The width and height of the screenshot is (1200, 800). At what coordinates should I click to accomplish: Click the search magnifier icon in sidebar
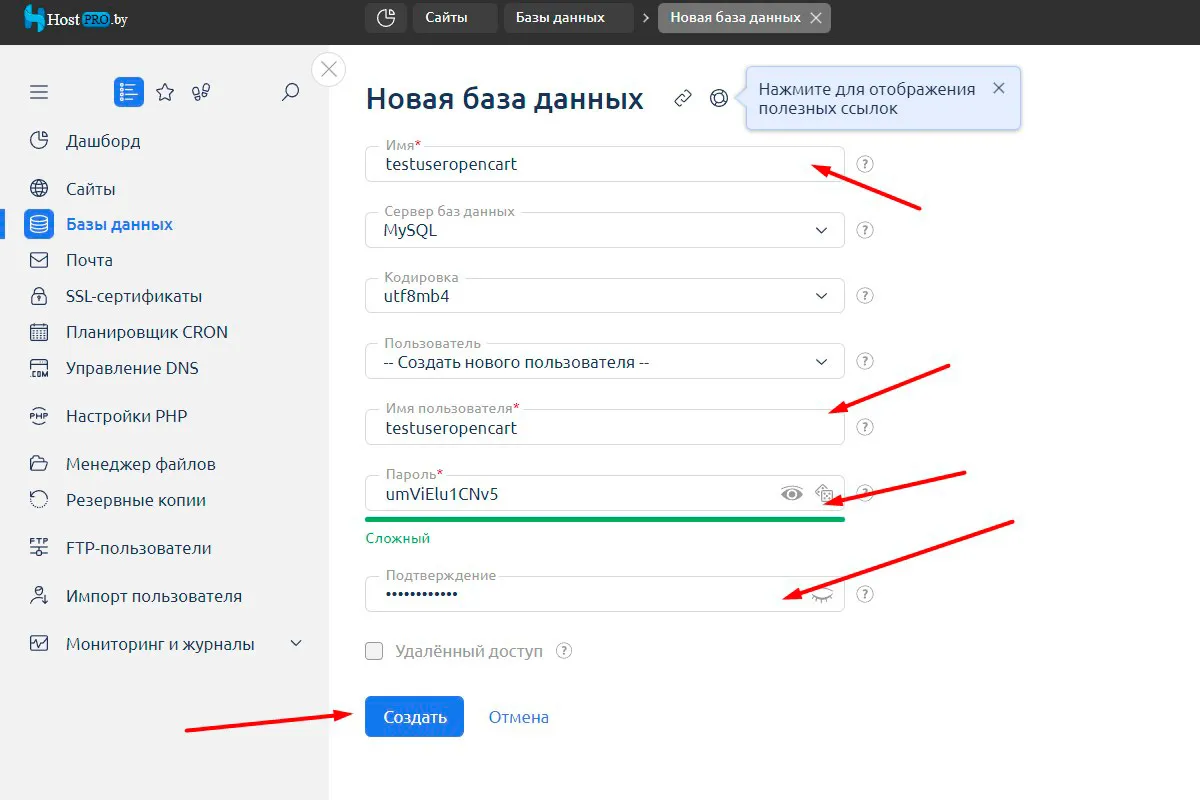(290, 92)
